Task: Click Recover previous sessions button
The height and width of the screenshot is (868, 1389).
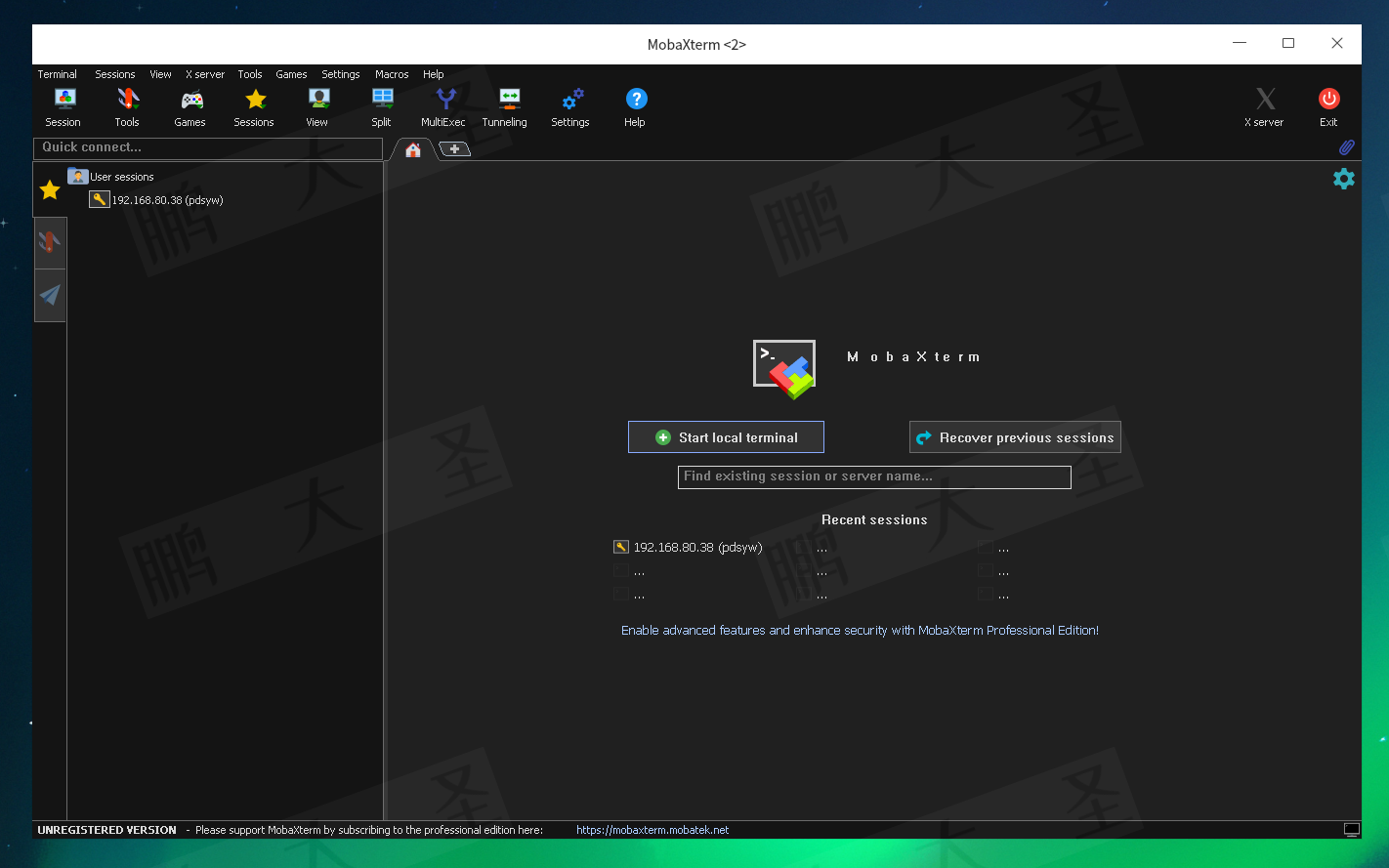Action: [1015, 437]
